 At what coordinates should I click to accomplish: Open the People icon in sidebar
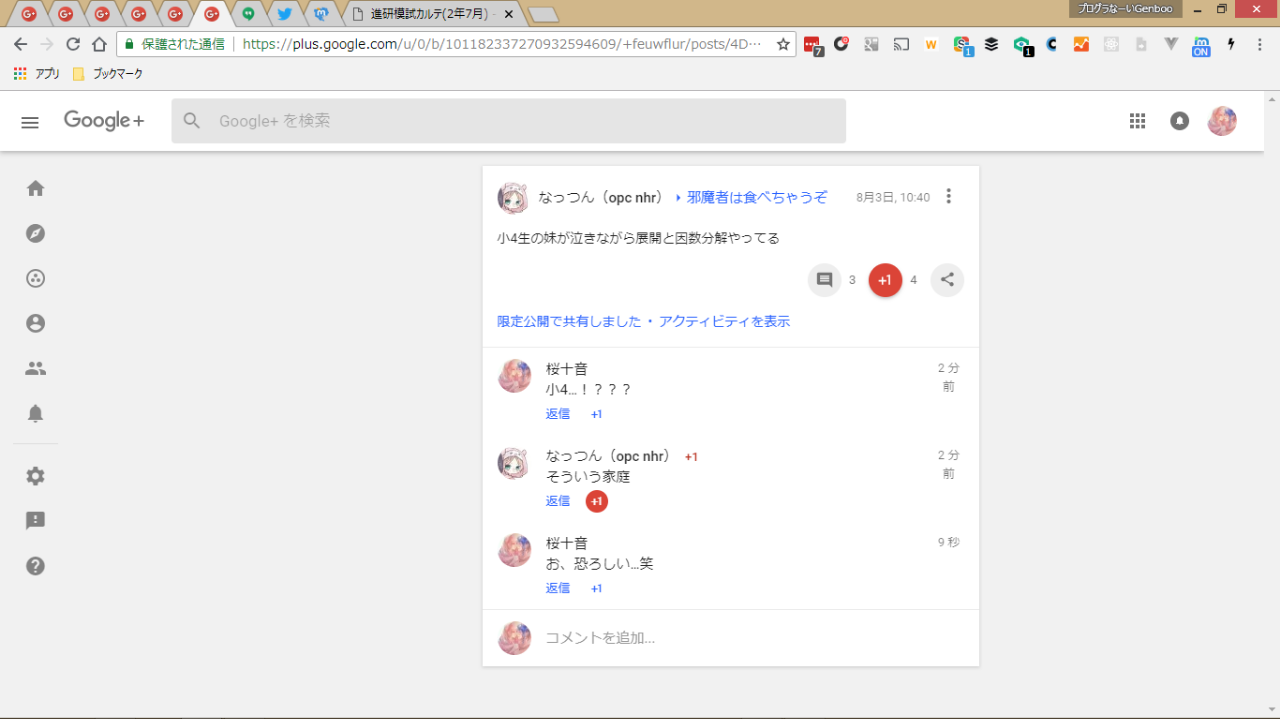coord(36,369)
